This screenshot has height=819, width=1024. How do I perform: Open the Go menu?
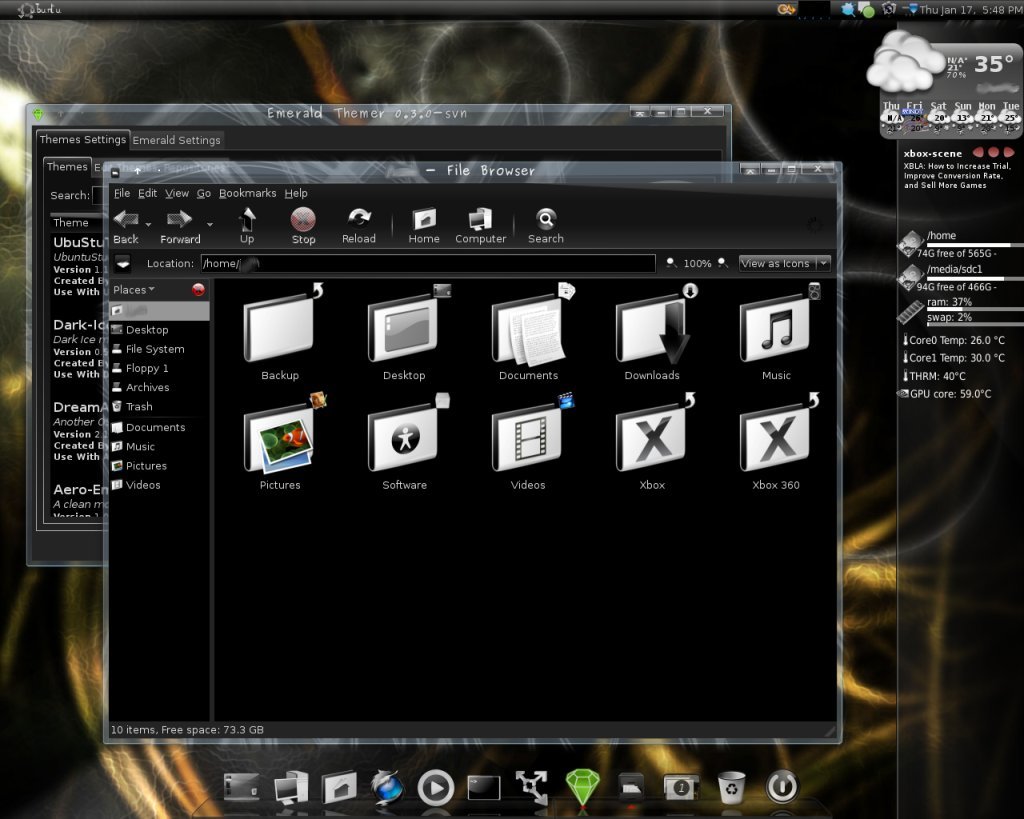[x=204, y=193]
